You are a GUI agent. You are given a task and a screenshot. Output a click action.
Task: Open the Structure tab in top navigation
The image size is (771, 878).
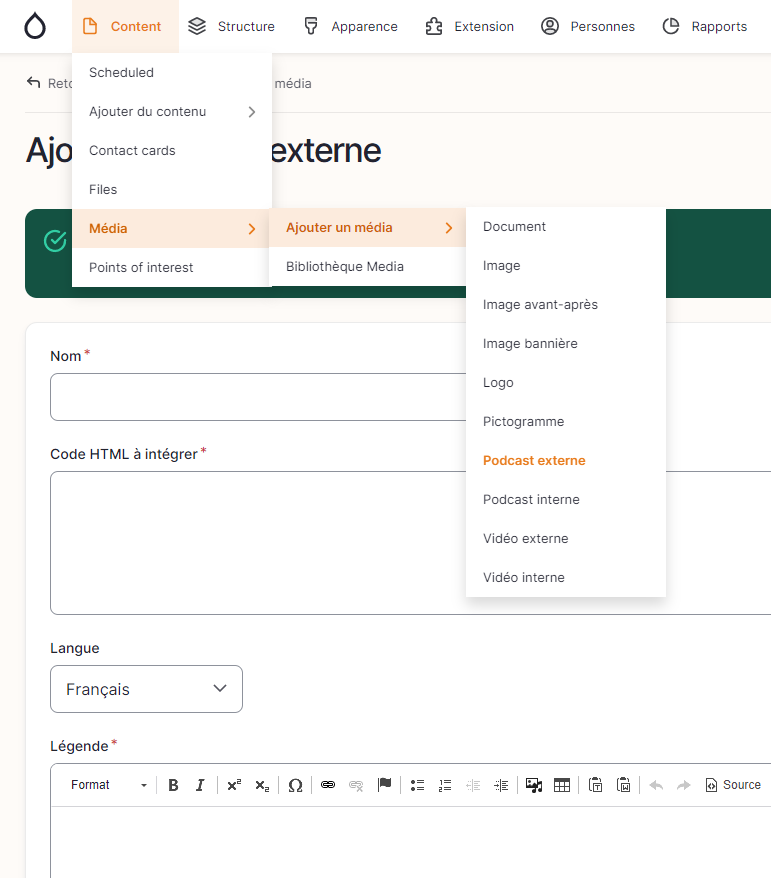[x=231, y=26]
